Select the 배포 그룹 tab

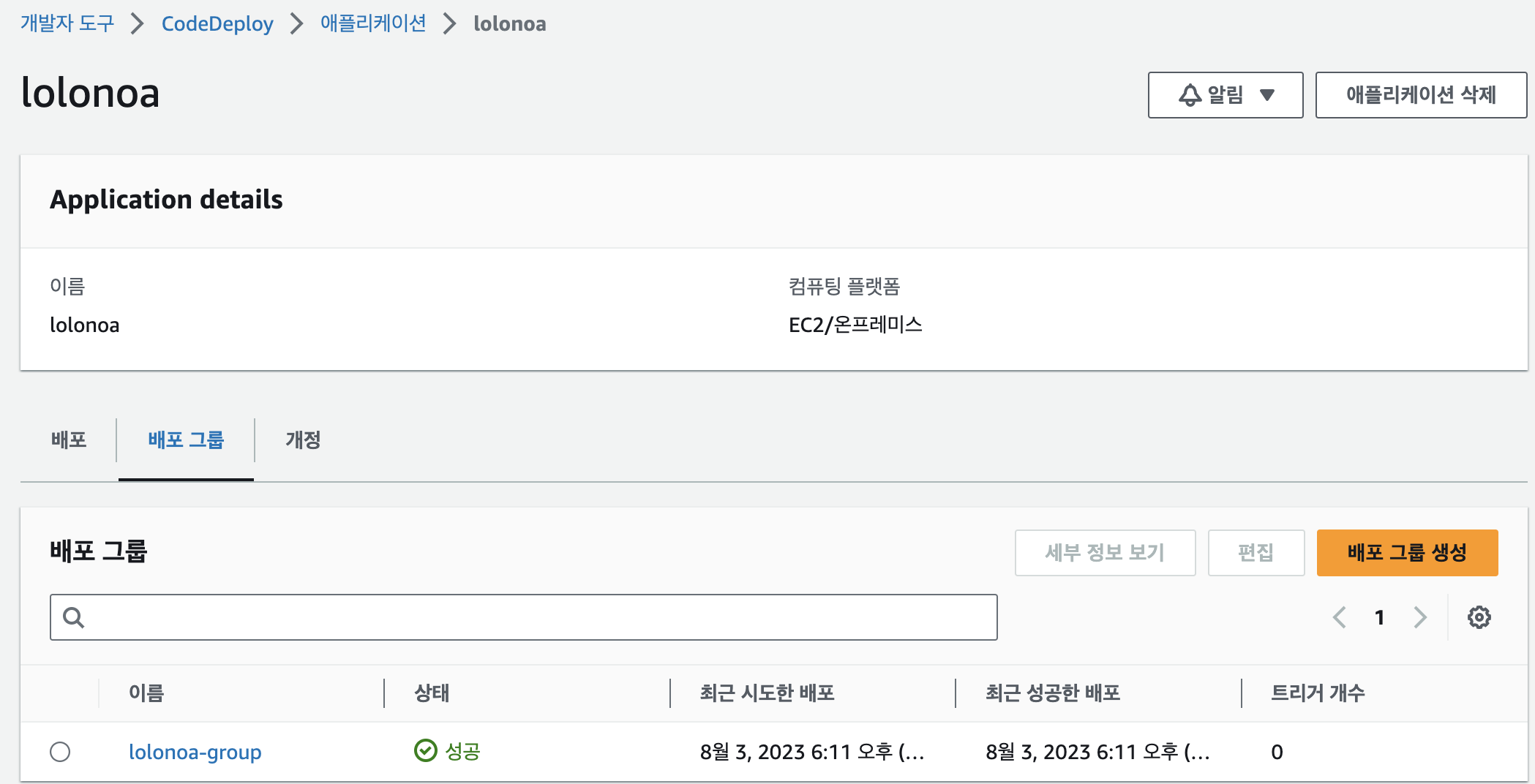[x=186, y=440]
